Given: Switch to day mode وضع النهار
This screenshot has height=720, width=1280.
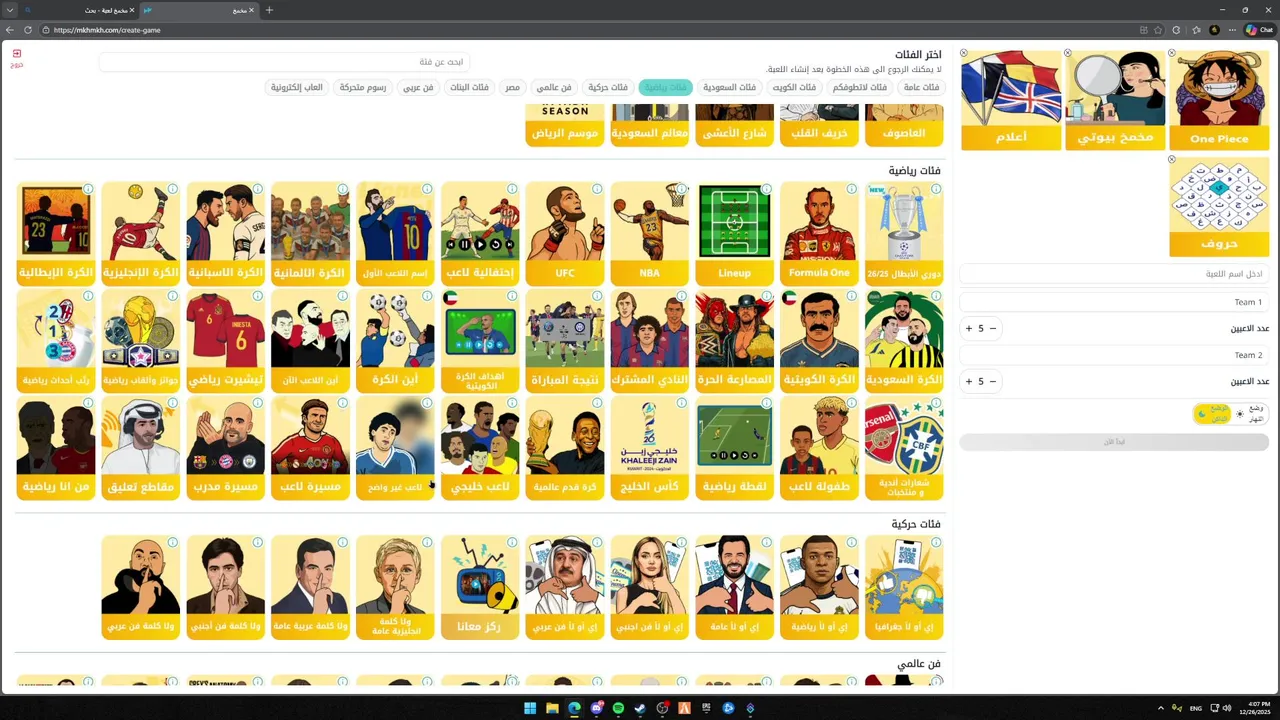Looking at the screenshot, I should coord(1250,413).
